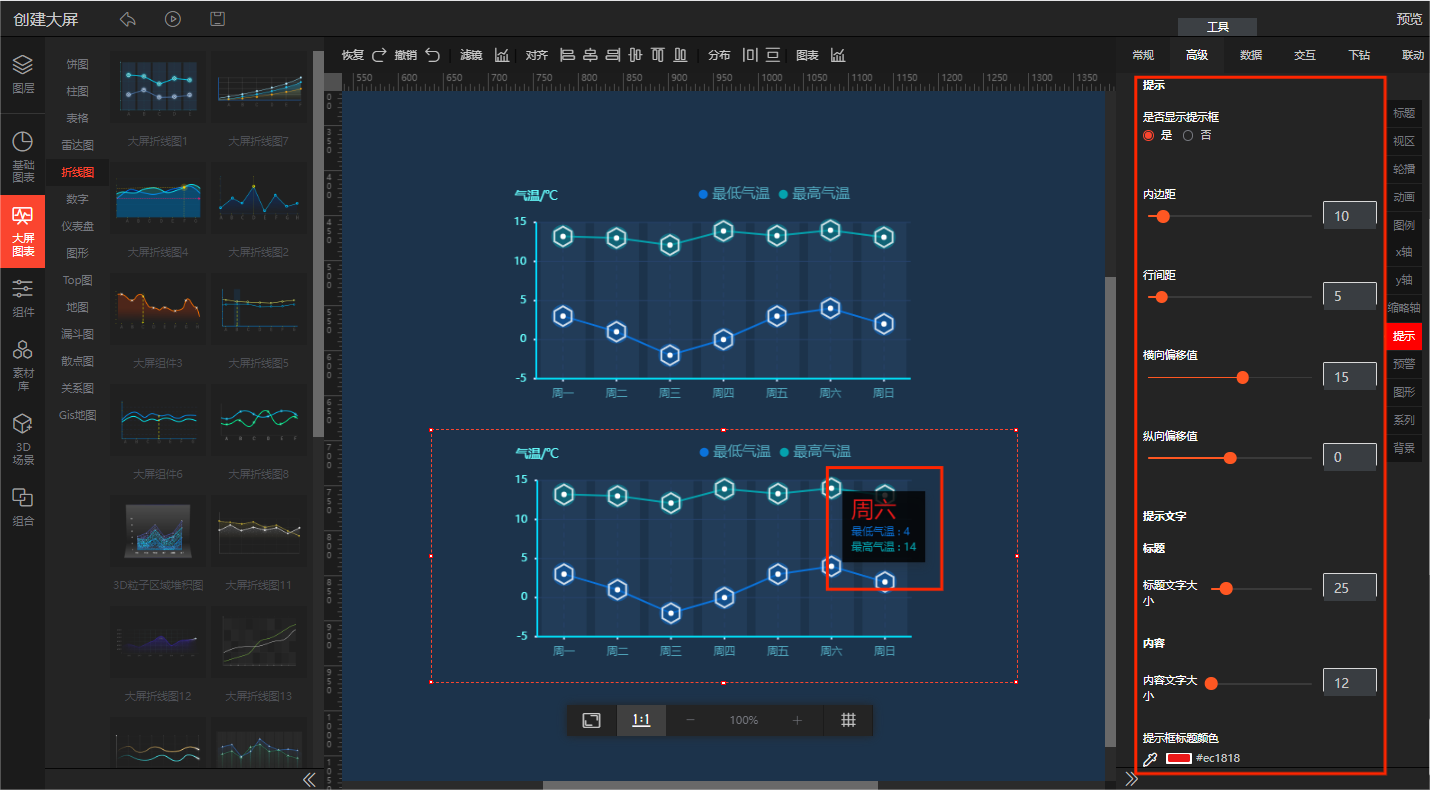Click the red #ec1818 color swatch
Viewport: 1430px width, 790px height.
[1178, 759]
